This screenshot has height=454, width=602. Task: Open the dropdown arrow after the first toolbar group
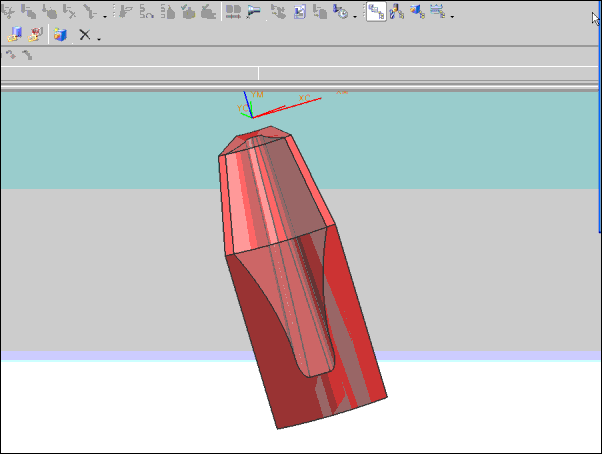[104, 17]
